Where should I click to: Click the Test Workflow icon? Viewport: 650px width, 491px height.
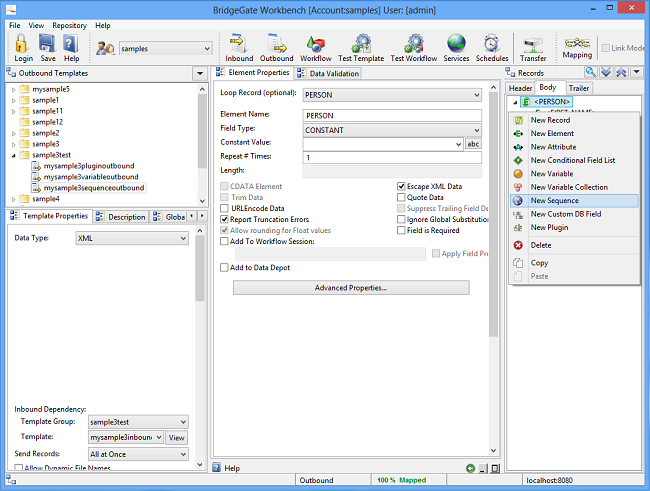[414, 43]
